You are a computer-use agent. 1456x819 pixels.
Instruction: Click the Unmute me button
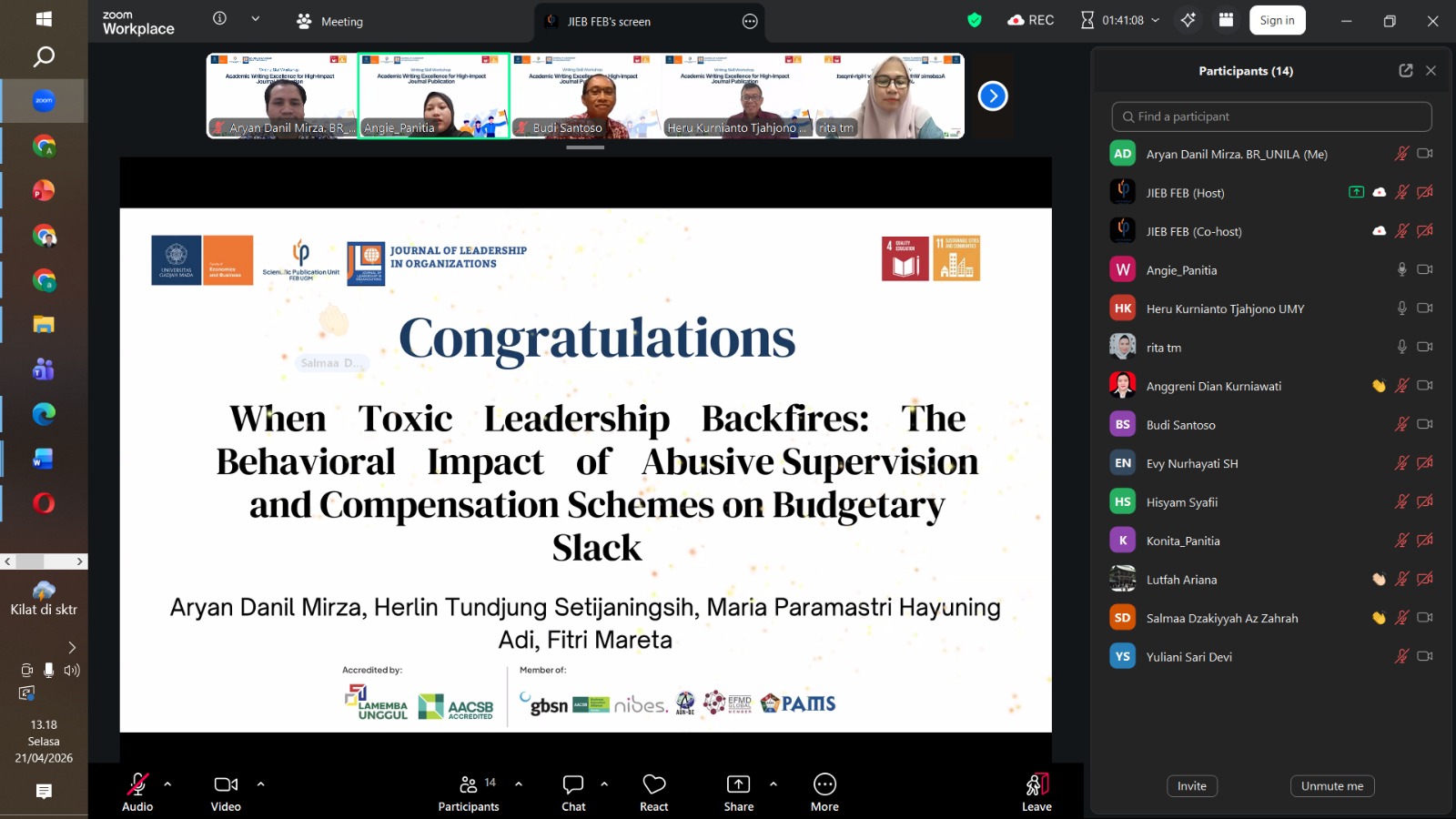pos(1332,786)
